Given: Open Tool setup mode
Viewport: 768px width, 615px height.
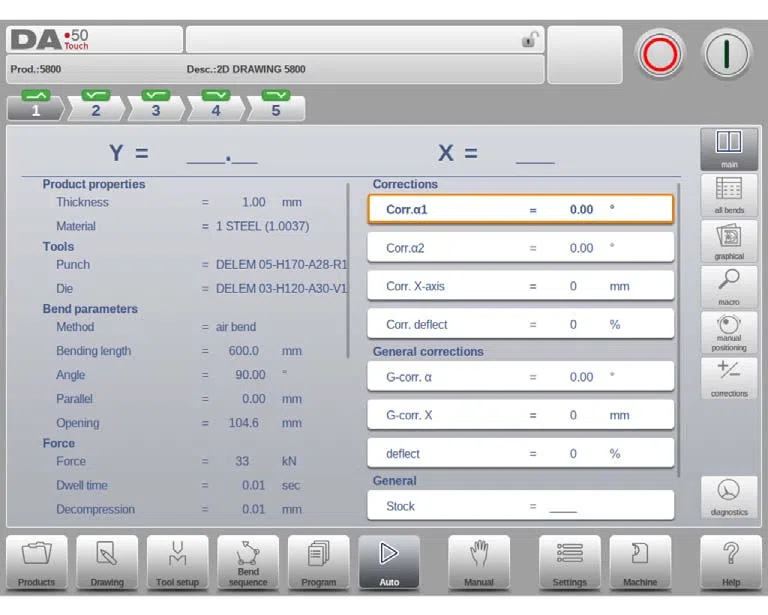Looking at the screenshot, I should tap(177, 562).
